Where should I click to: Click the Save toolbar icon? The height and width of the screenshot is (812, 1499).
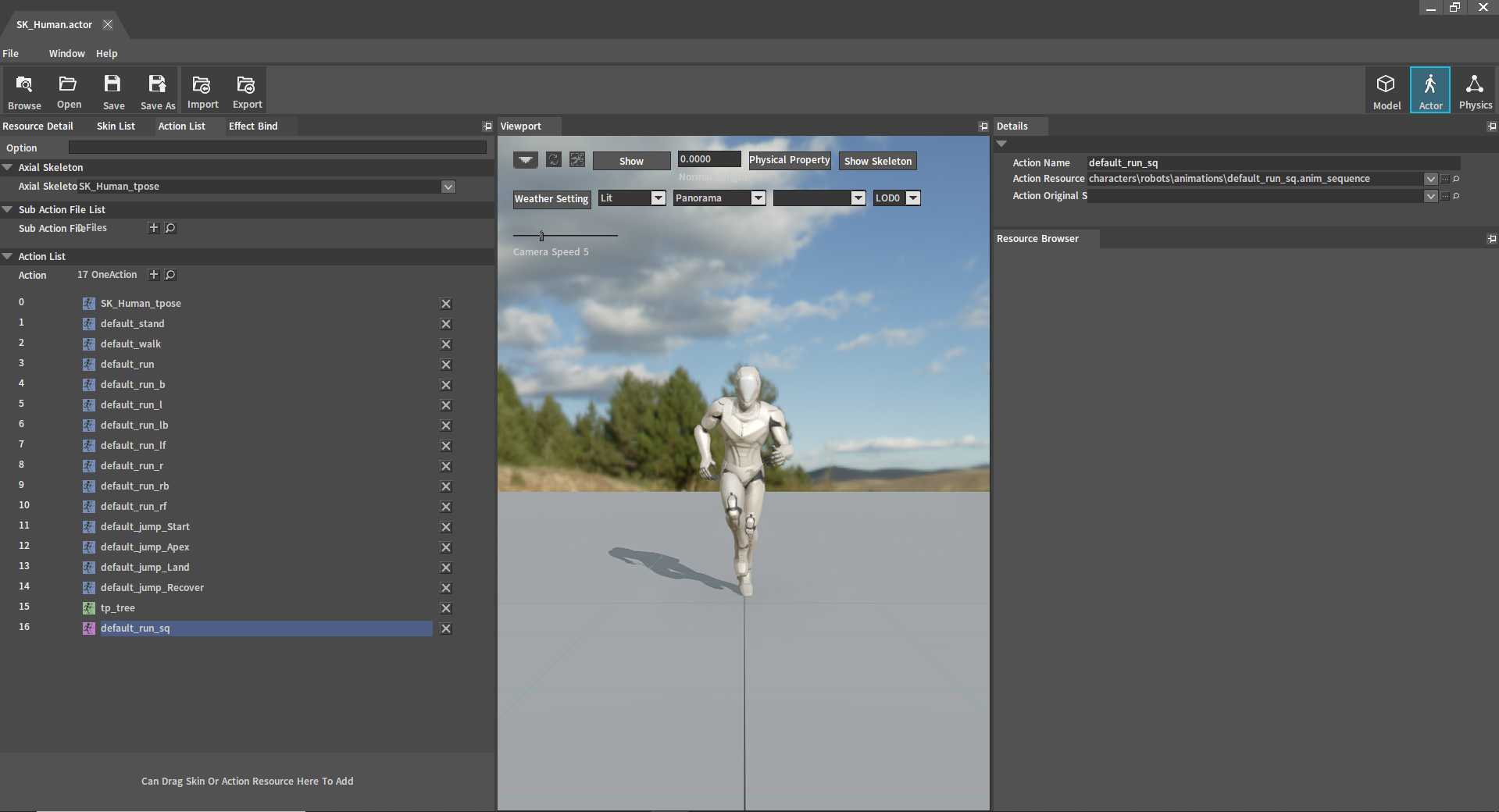coord(113,91)
